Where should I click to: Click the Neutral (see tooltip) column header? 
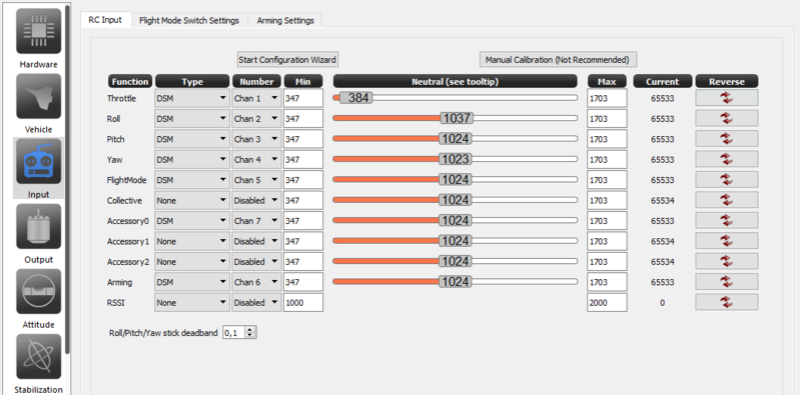tap(455, 81)
